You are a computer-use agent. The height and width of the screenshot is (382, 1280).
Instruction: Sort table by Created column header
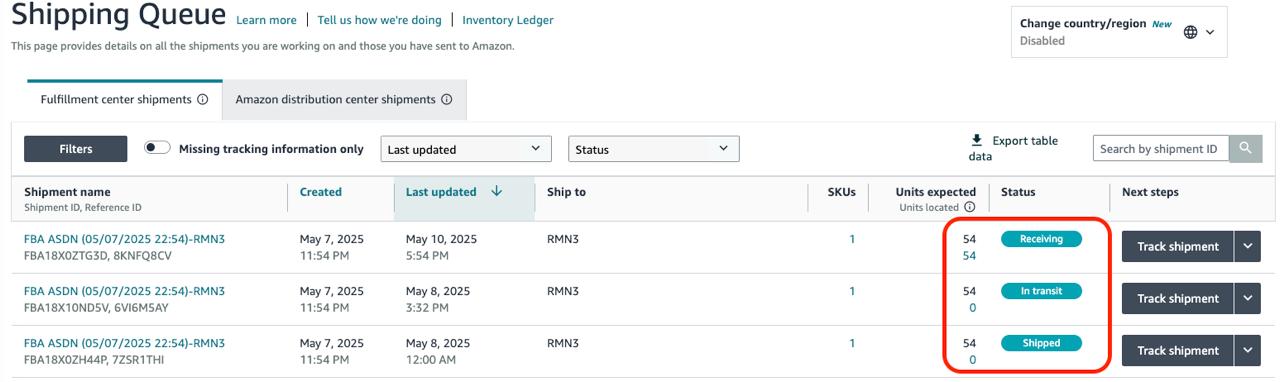pos(321,192)
